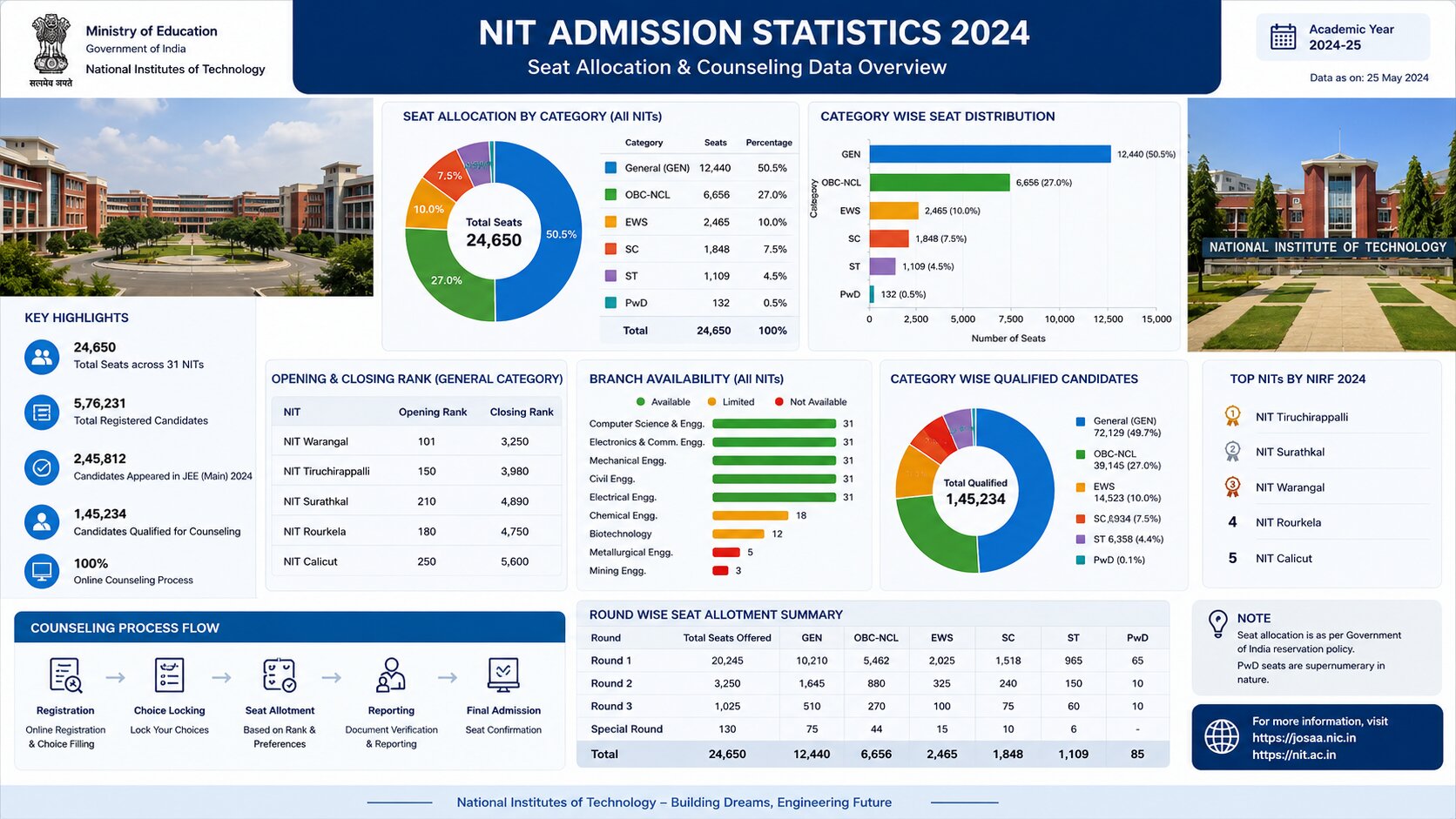Viewport: 1456px width, 819px height.
Task: Click the Total Seats Offered column header
Action: point(727,638)
